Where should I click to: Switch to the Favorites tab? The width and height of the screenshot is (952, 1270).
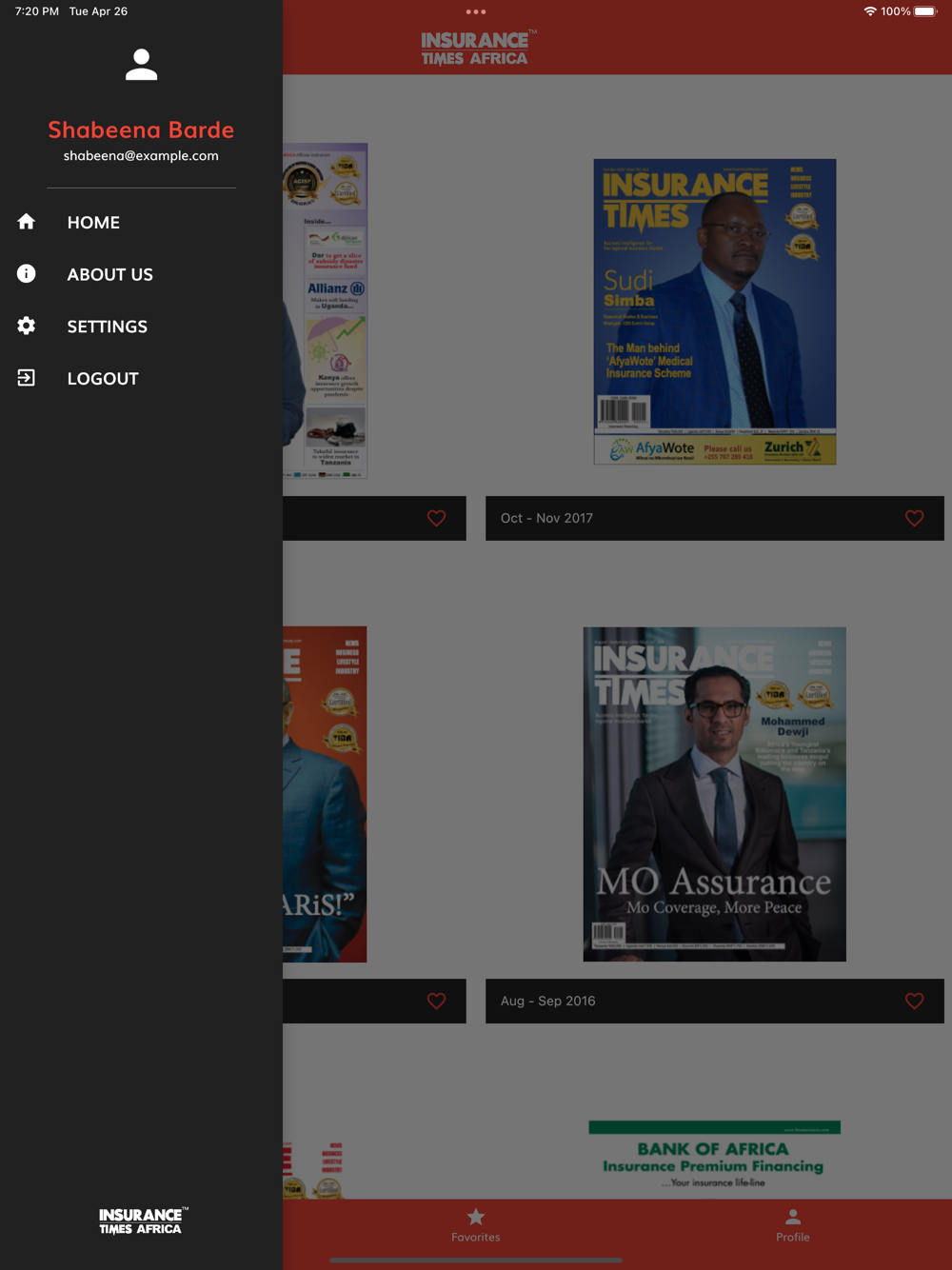(x=476, y=1225)
